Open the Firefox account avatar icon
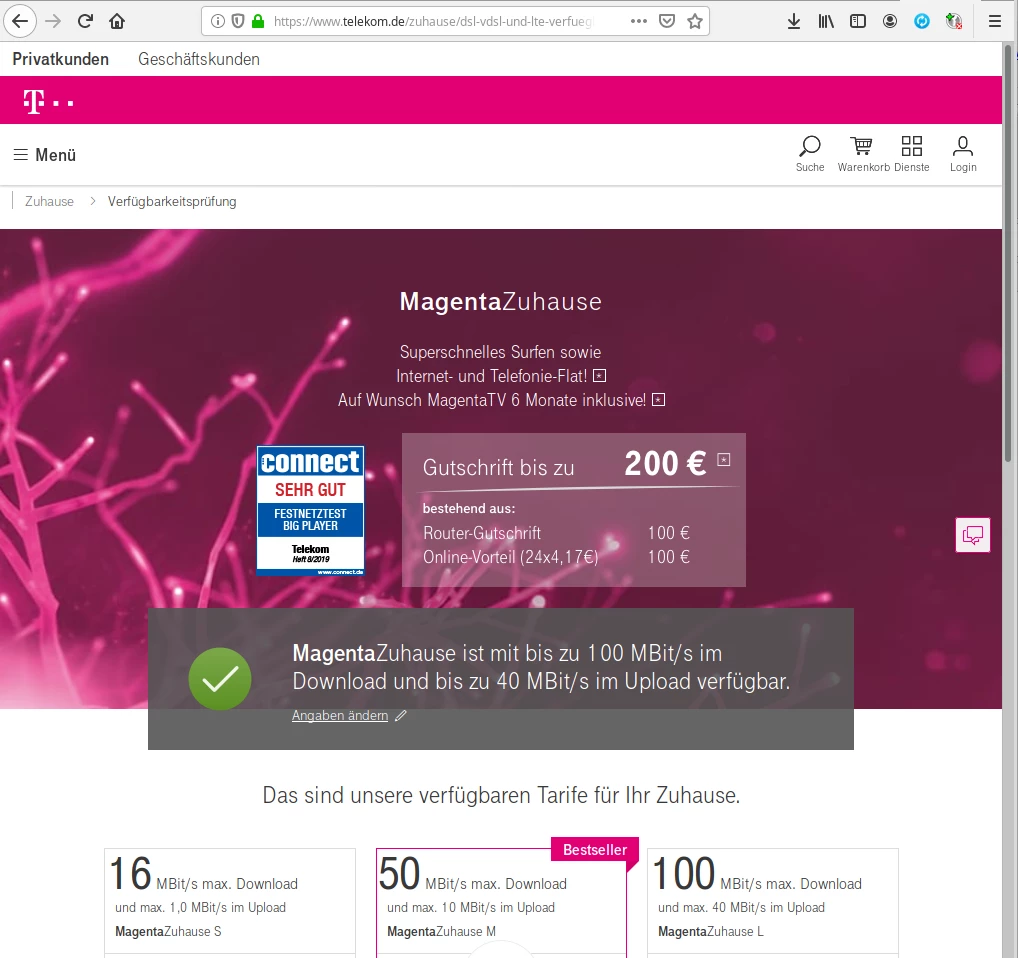The image size is (1018, 958). click(x=889, y=21)
